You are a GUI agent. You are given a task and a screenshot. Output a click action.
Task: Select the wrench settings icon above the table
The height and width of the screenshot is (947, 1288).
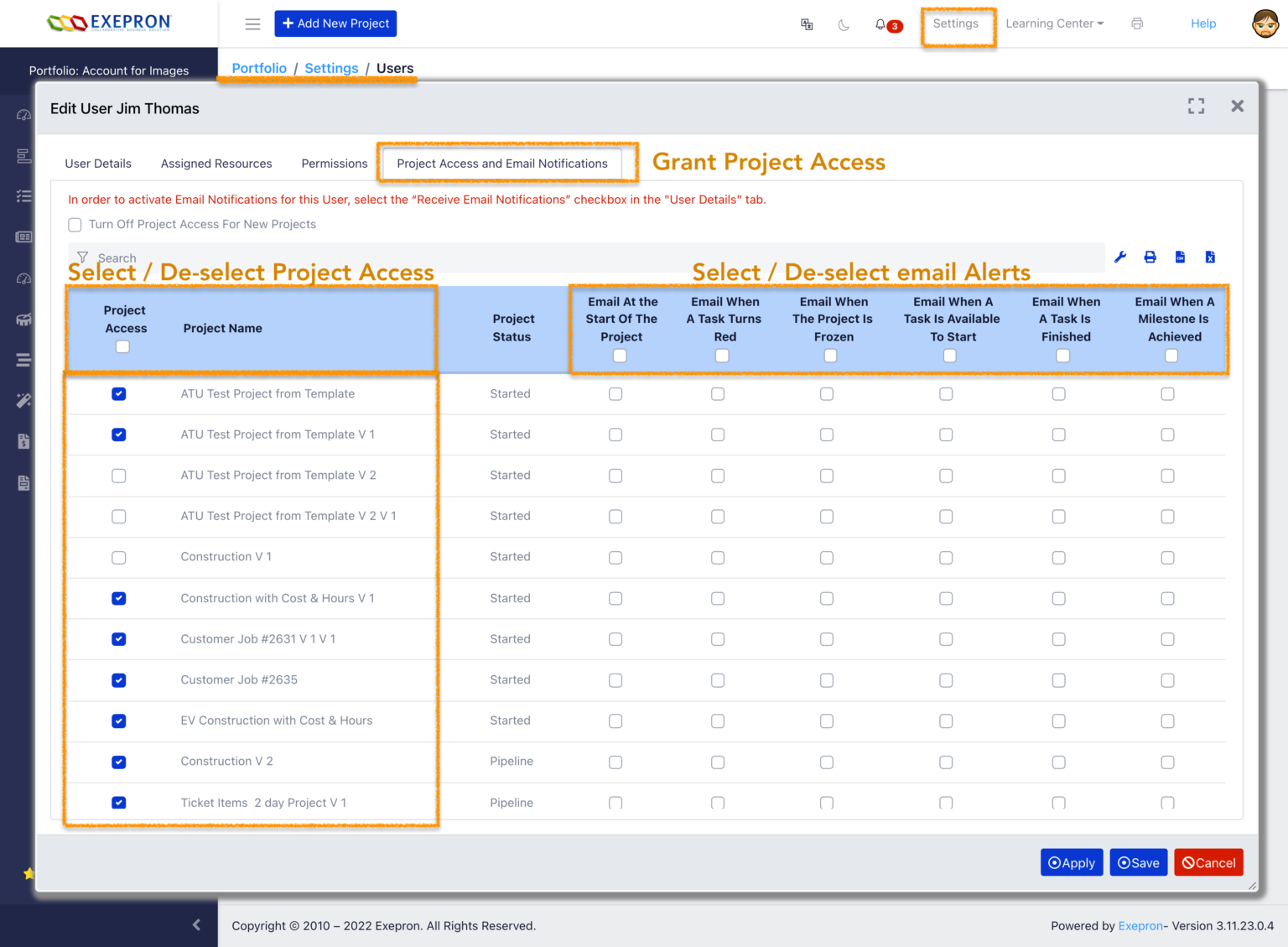coord(1120,257)
